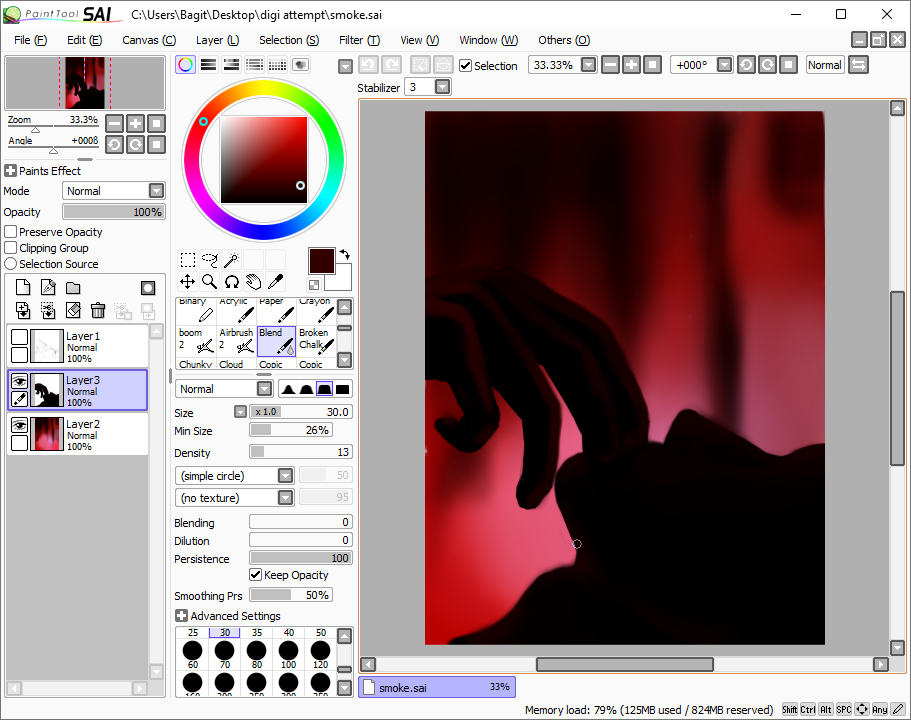Clear the layer with eraser icon
Screen dimensions: 911x720
click(x=73, y=310)
